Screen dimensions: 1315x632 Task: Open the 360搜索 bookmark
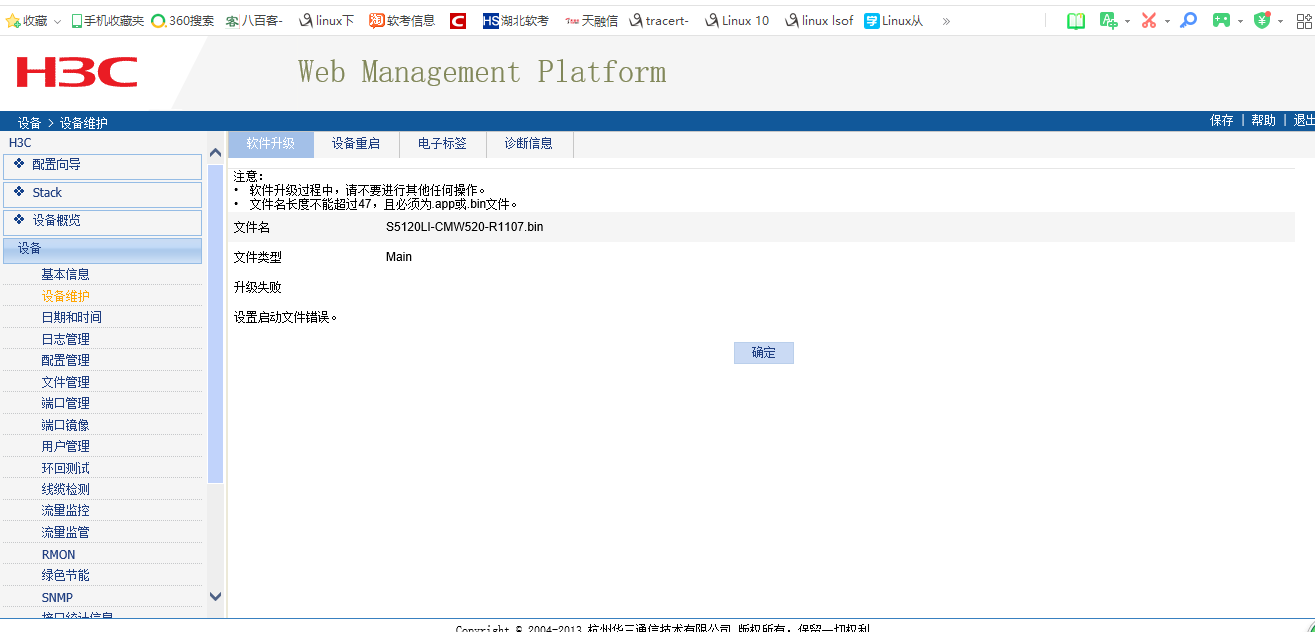[x=182, y=21]
